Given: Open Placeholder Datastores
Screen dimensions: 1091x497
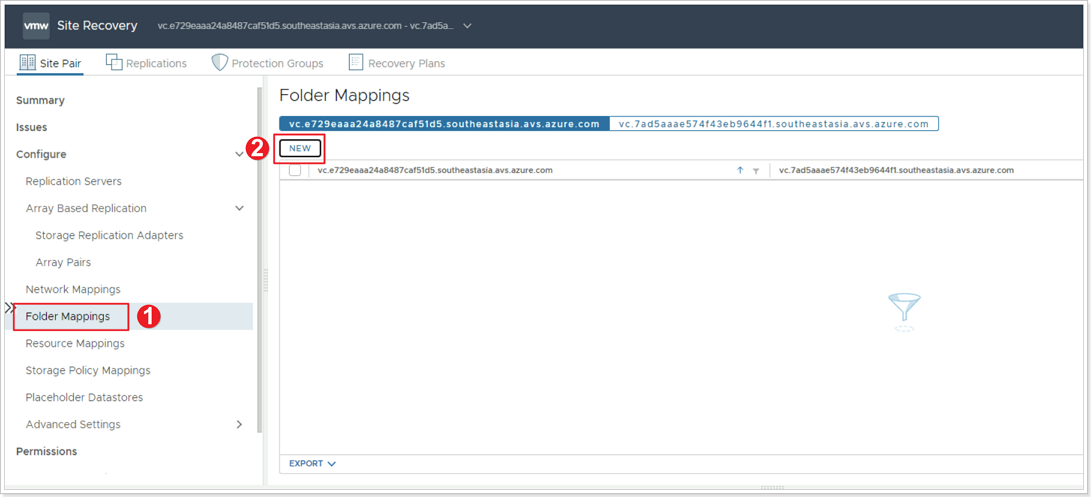Looking at the screenshot, I should coord(84,397).
